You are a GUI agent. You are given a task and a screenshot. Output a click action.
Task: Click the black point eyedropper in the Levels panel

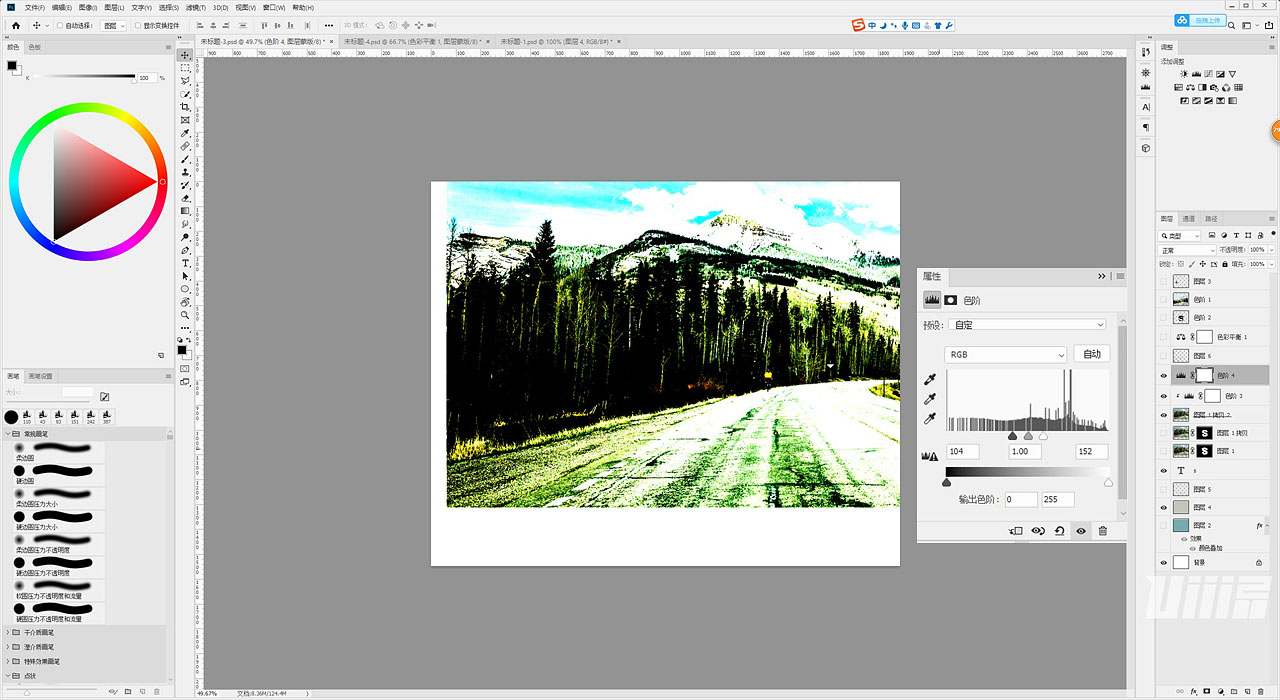[928, 381]
